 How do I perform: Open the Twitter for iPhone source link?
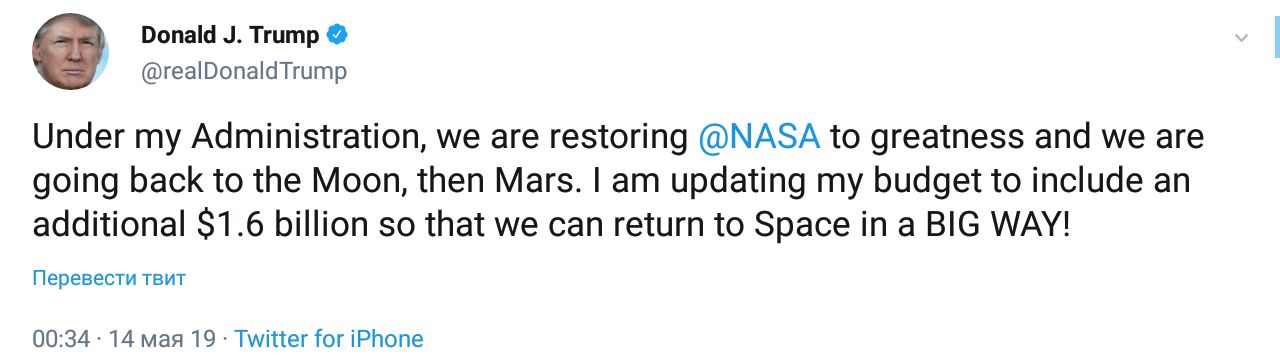tap(329, 339)
